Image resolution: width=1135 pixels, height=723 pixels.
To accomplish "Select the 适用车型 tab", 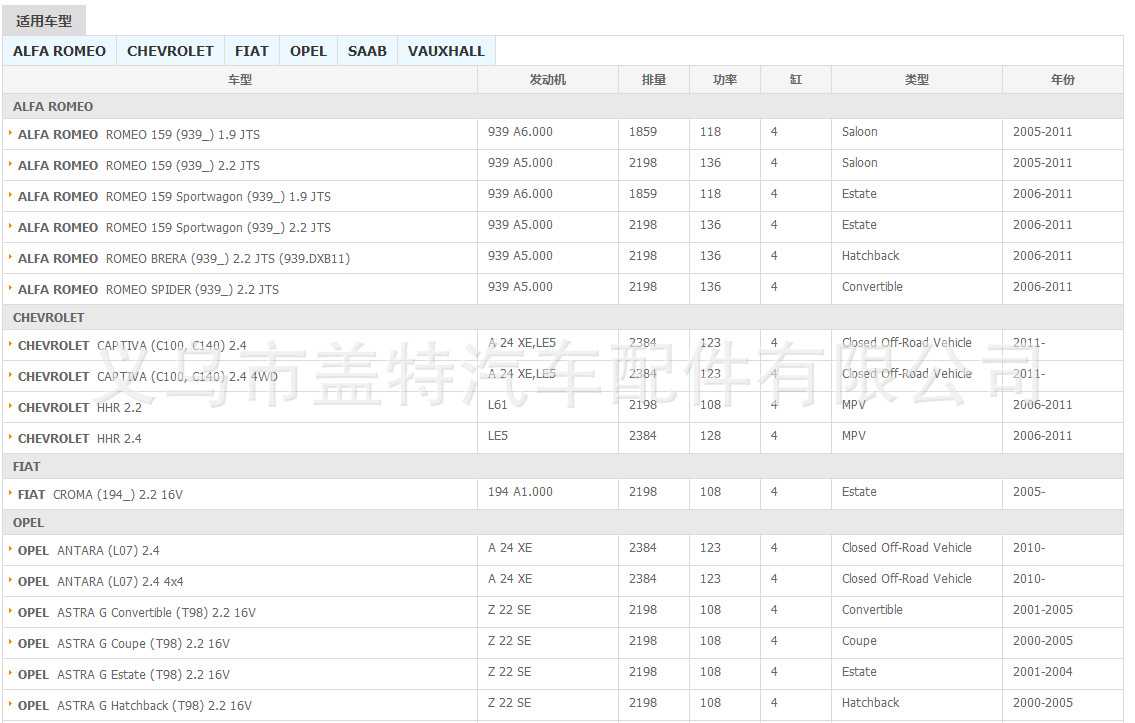I will tap(44, 21).
